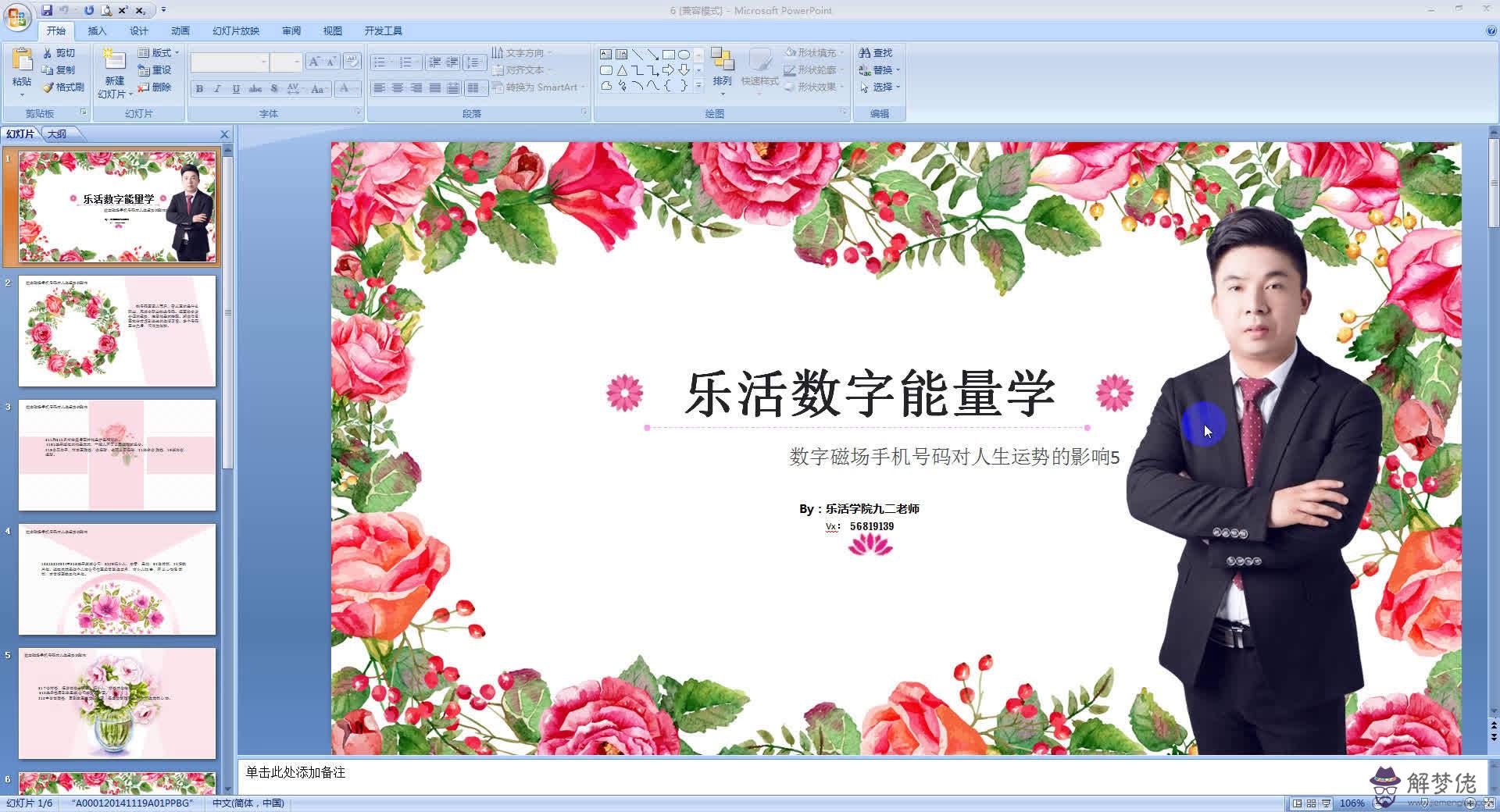
Task: Open the round Office button menu
Action: click(x=16, y=17)
